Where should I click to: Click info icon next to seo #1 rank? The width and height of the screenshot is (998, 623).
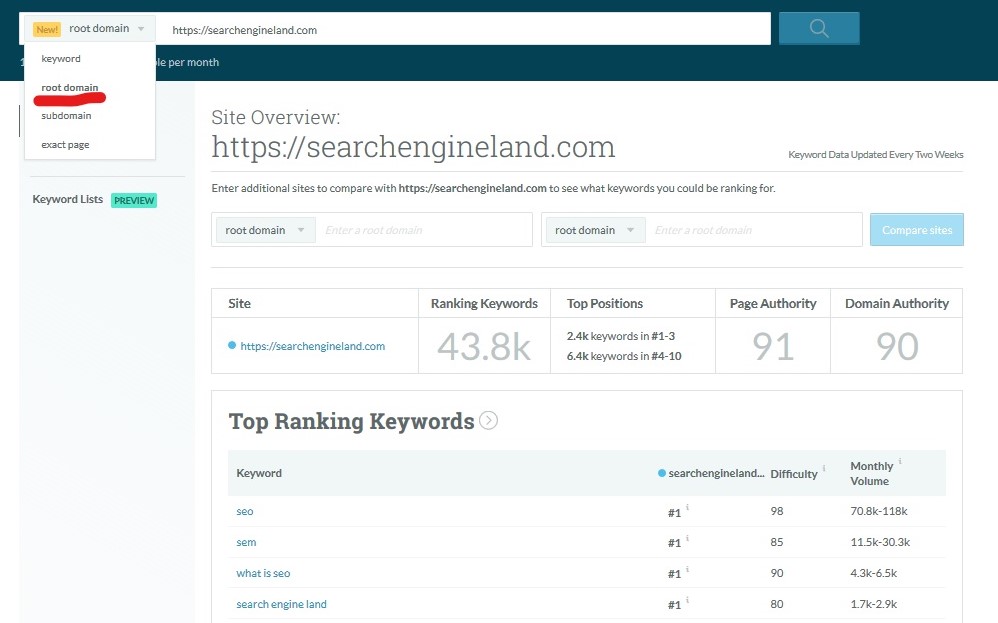tap(687, 507)
